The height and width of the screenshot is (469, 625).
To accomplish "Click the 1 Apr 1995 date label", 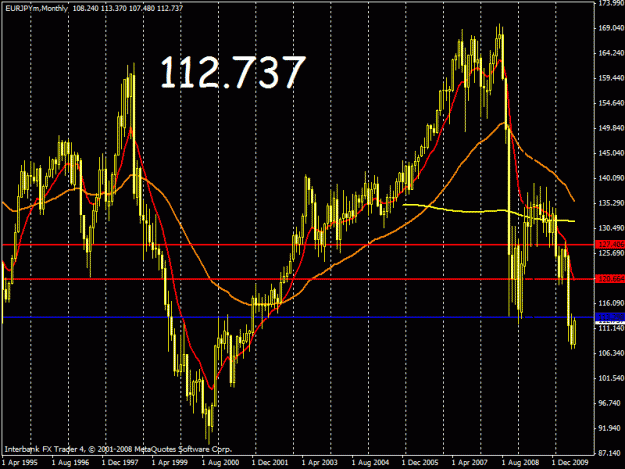I will (x=20, y=463).
